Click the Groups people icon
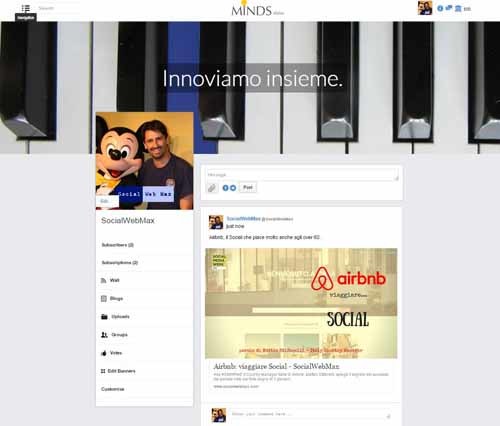500x426 pixels. coord(104,335)
